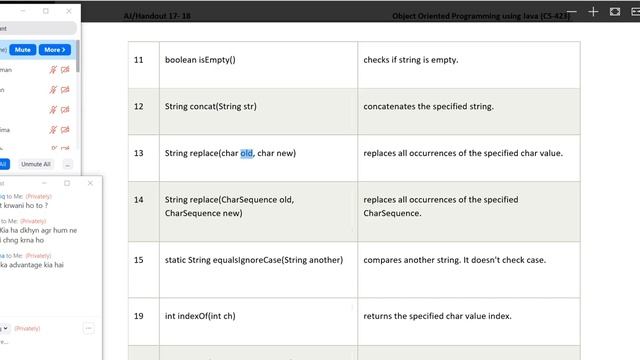Click camera-off icon in the 'ima' row

(65, 130)
